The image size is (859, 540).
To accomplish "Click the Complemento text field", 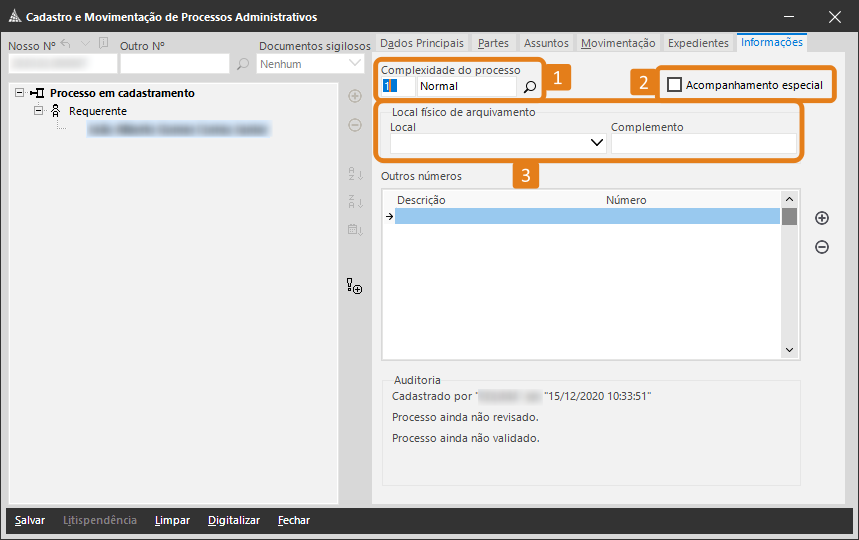I will click(703, 144).
